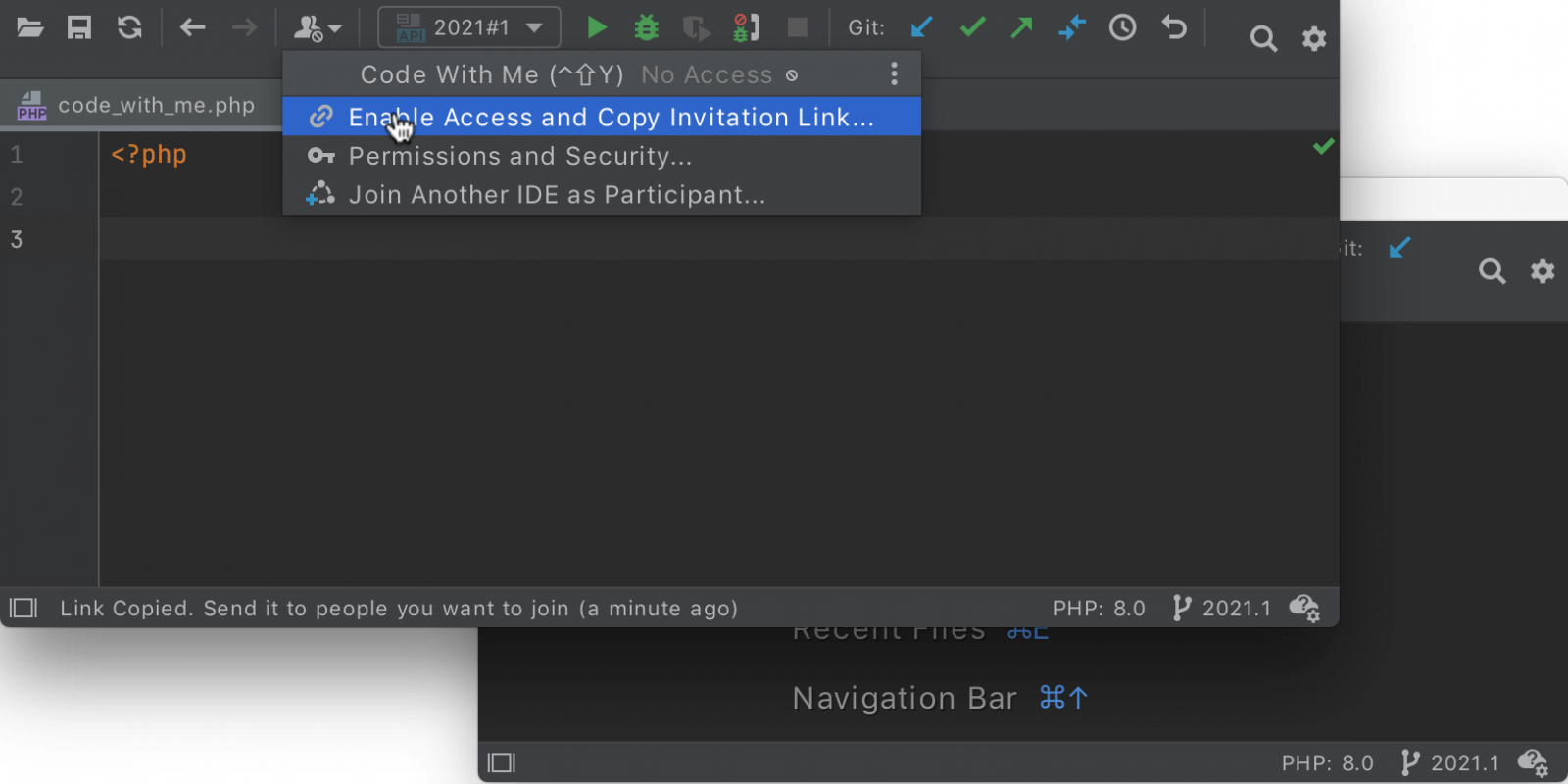Click Git Commit green checkmark
Viewport: 1568px width, 784px height.
tap(972, 27)
